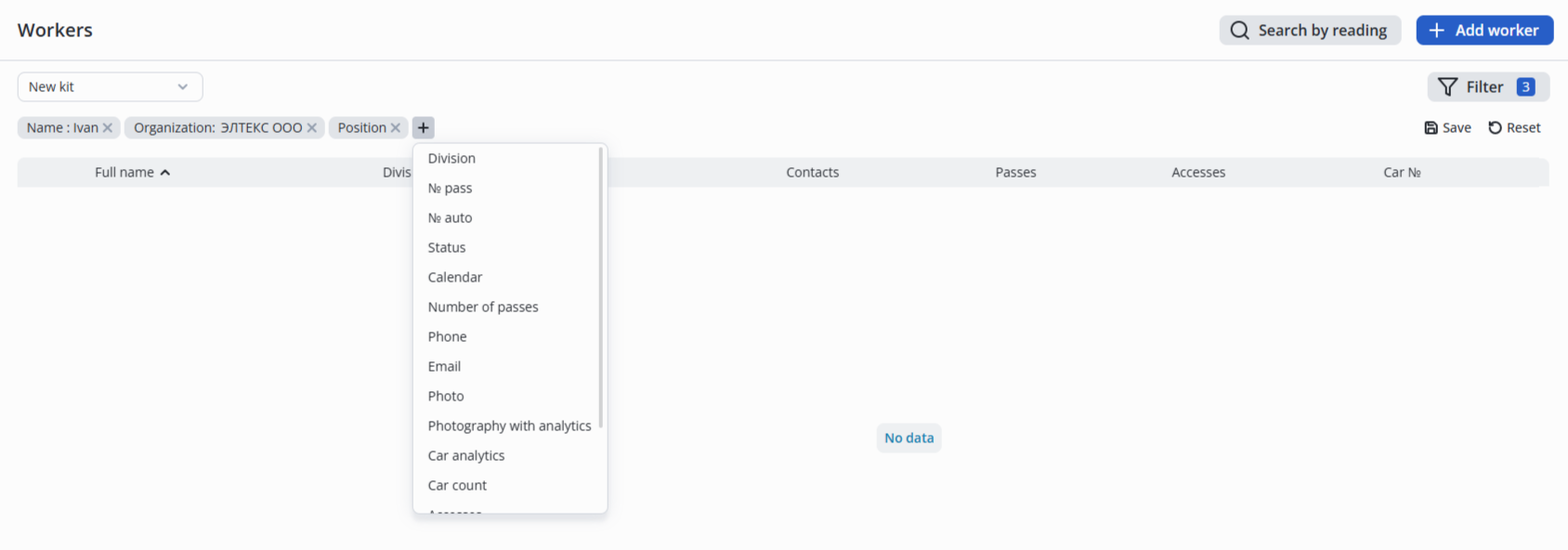Click the Accesses column header
The image size is (1568, 550).
click(x=1198, y=173)
